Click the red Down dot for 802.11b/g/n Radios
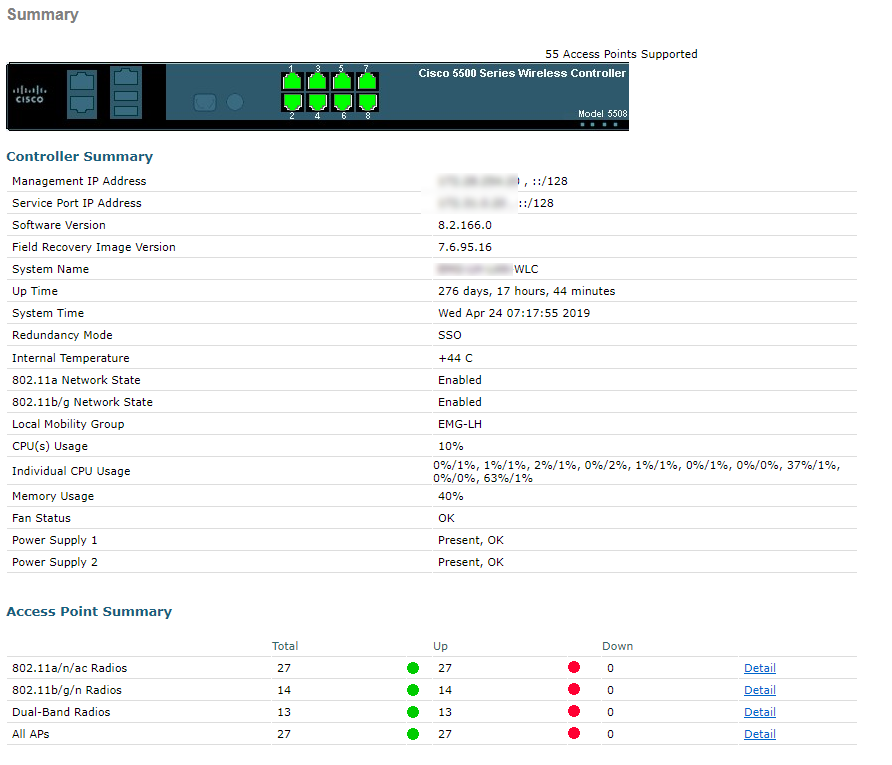Image resolution: width=892 pixels, height=765 pixels. 574,689
